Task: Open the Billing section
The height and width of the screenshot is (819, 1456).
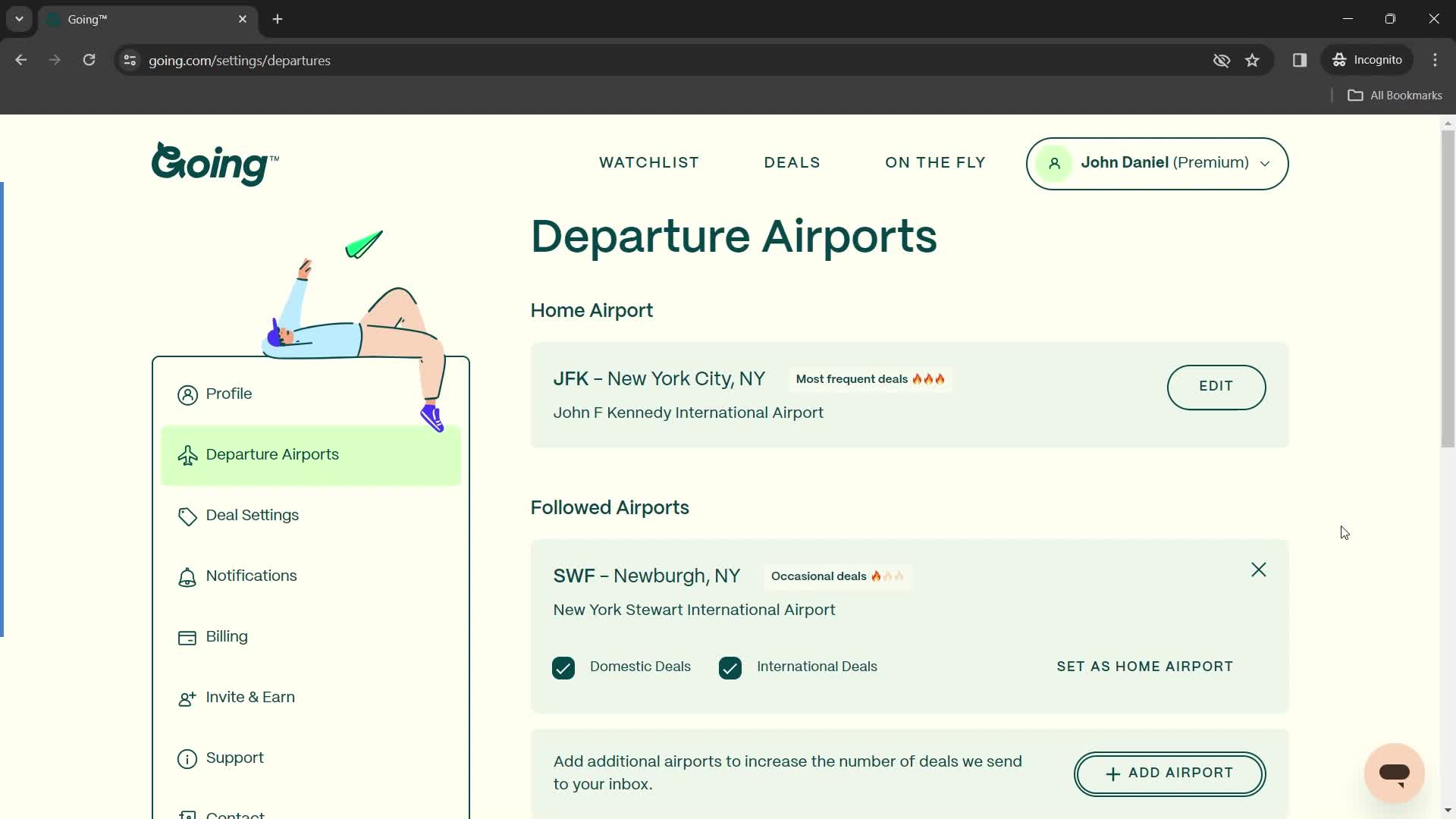Action: 311,637
